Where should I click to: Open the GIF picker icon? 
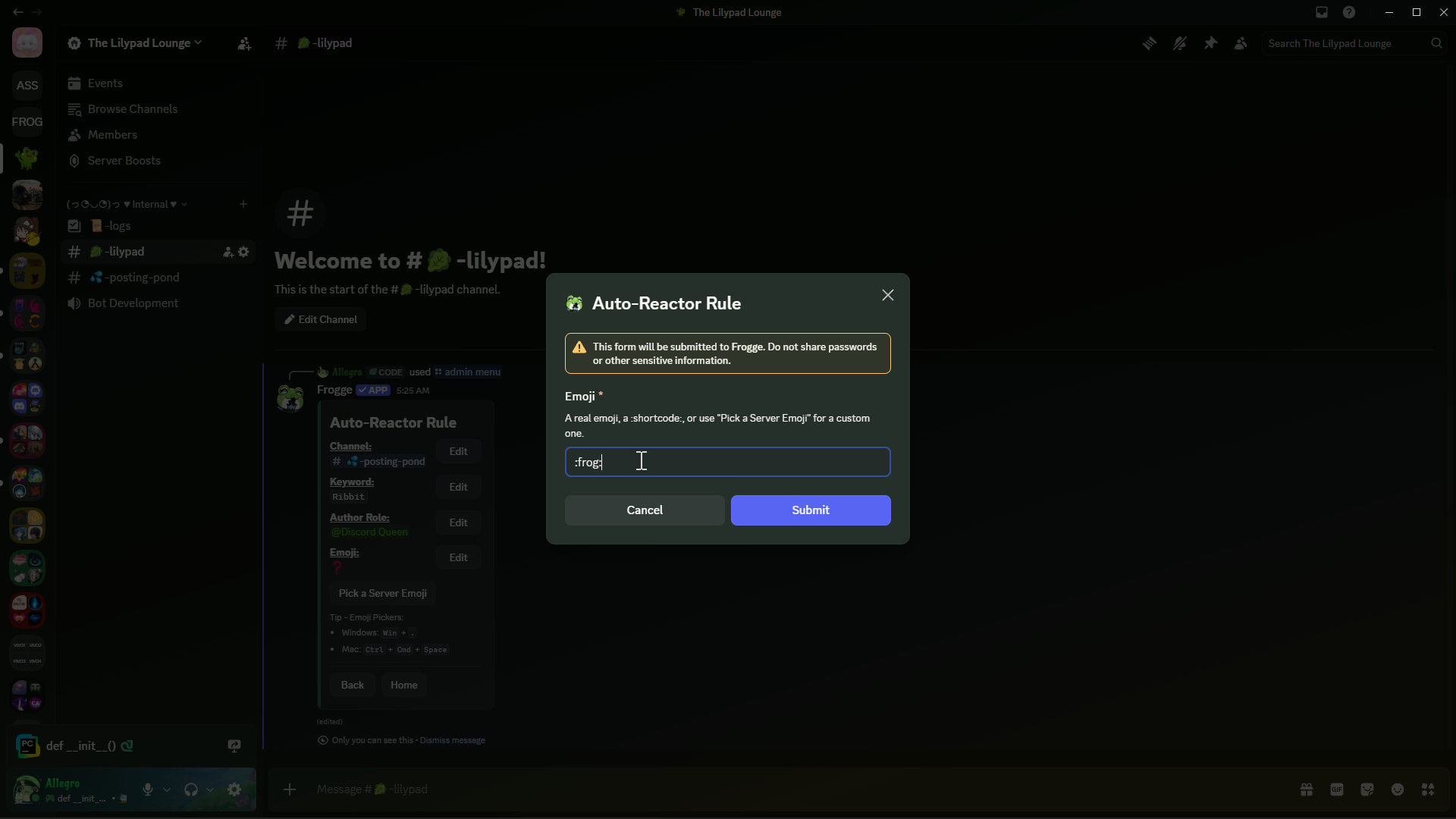tap(1337, 789)
